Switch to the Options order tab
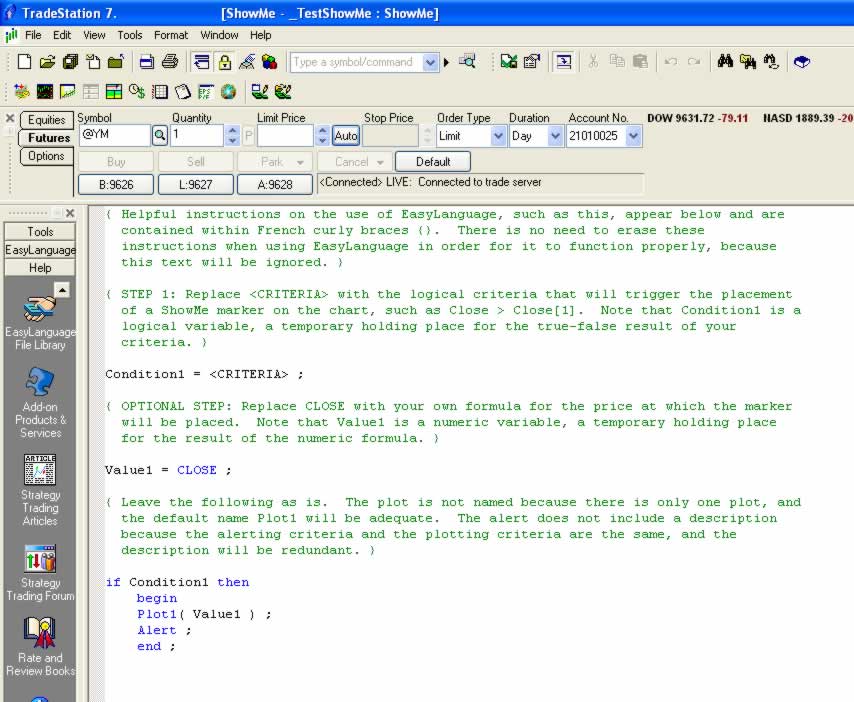This screenshot has height=702, width=854. tap(46, 156)
